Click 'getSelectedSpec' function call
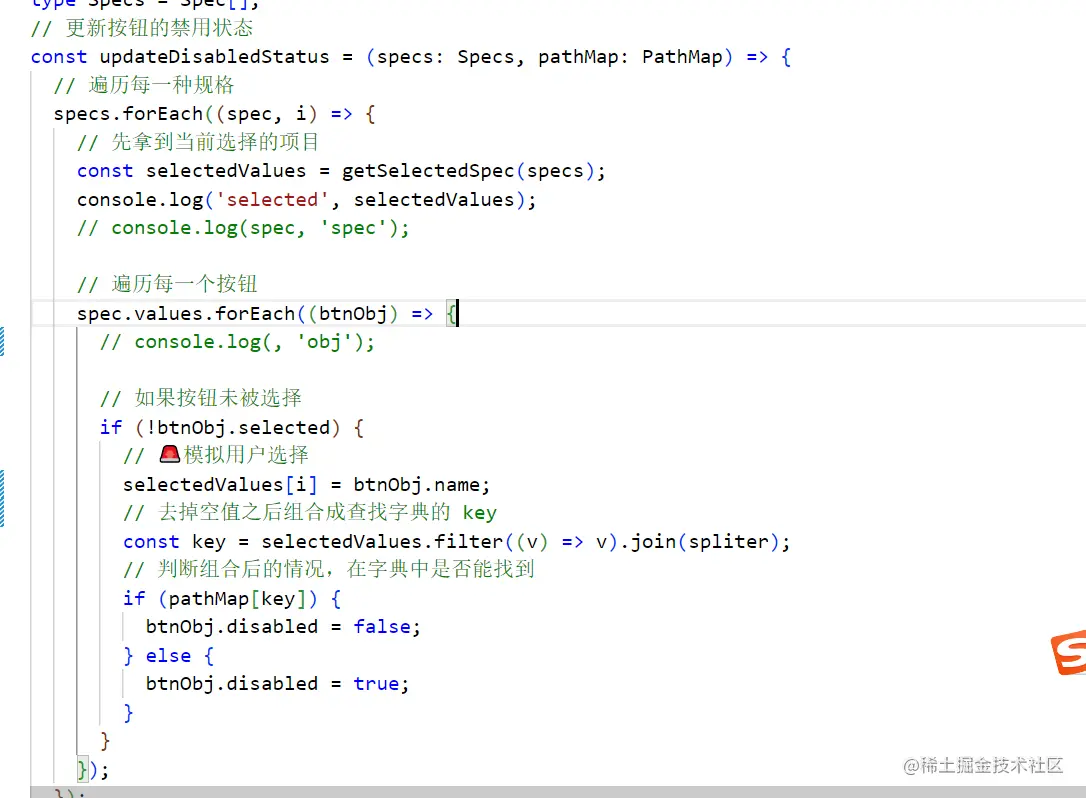This screenshot has height=798, width=1086. (x=428, y=171)
